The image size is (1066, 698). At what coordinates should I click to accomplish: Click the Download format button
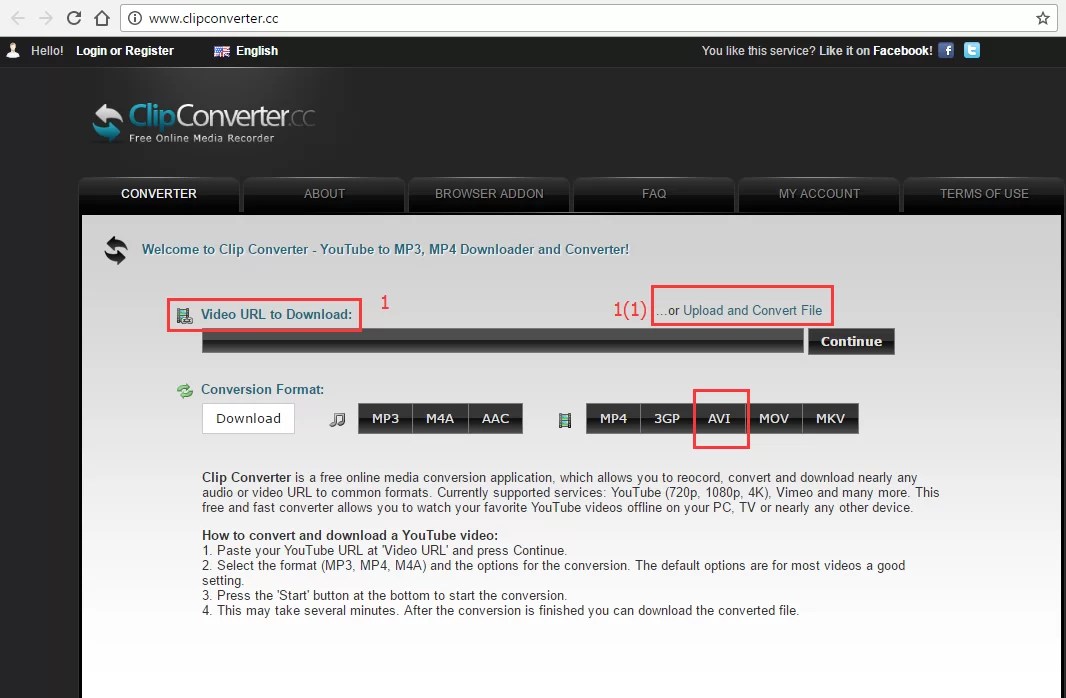(x=248, y=418)
